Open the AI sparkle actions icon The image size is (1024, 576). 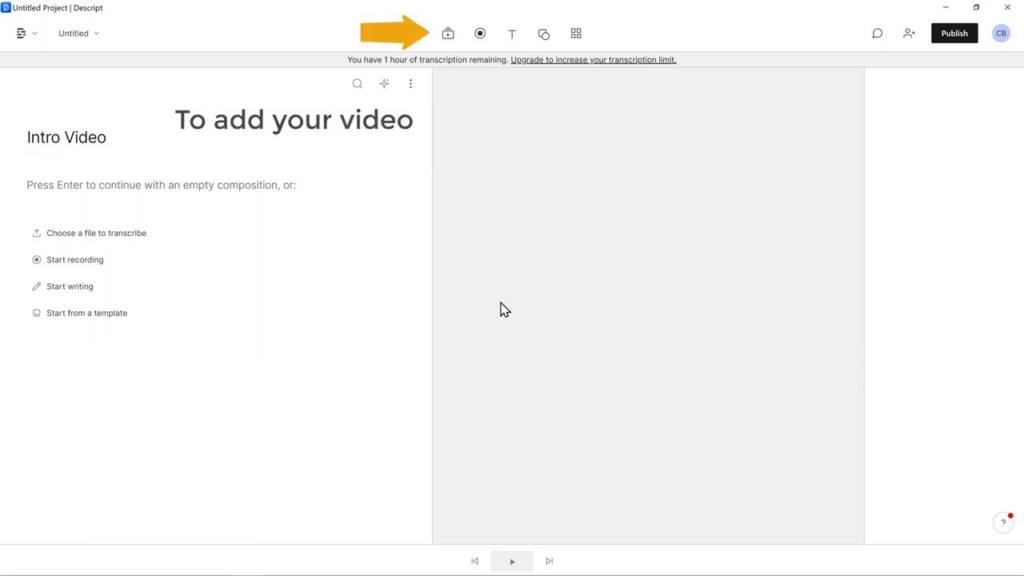[384, 84]
